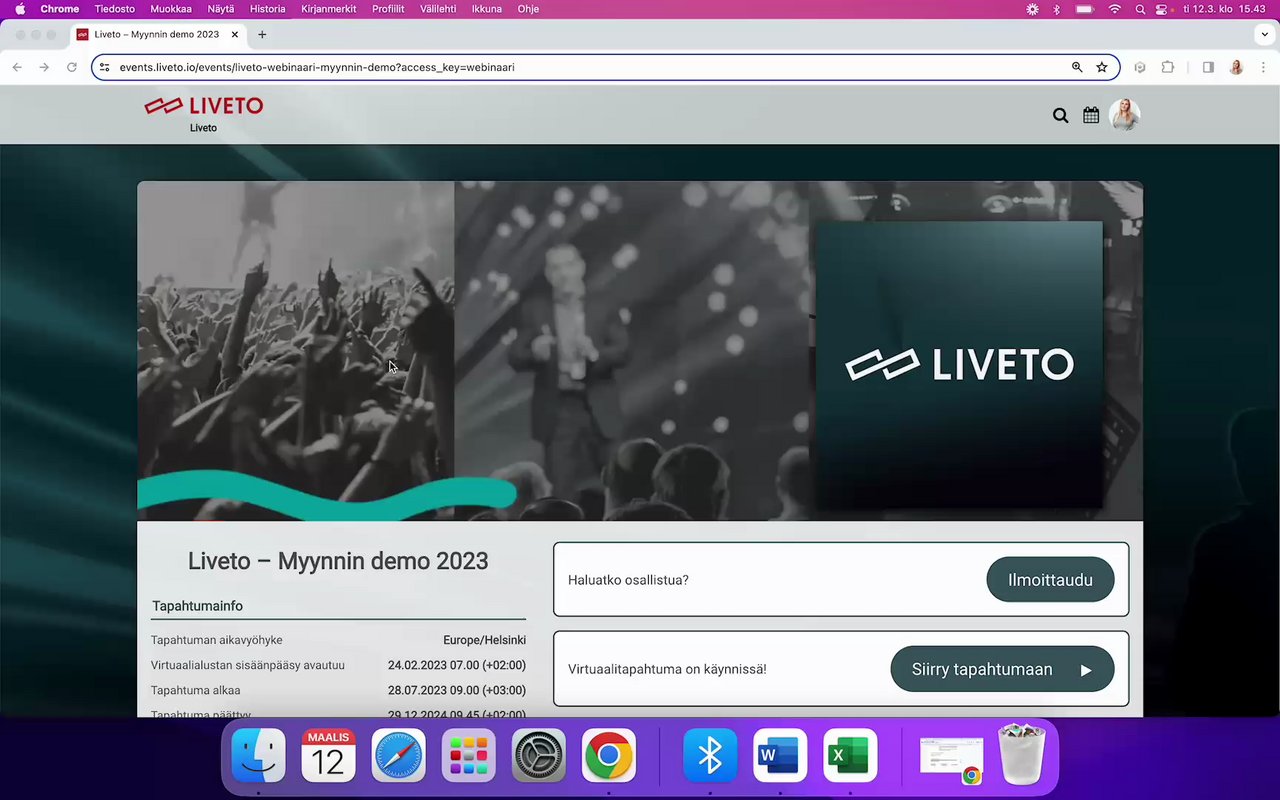This screenshot has width=1280, height=800.
Task: Launch Microsoft Word from the Dock
Action: [x=780, y=755]
